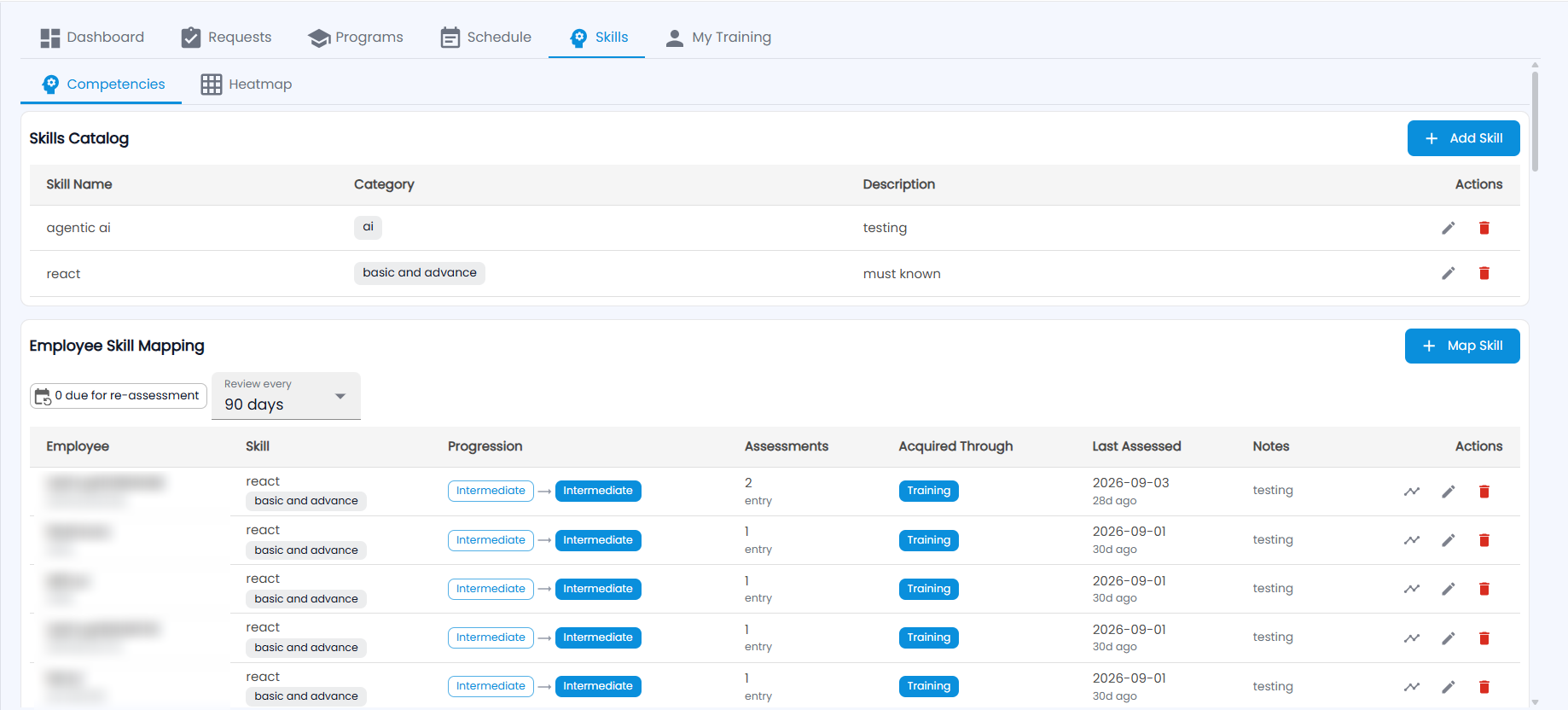Click the Progression column header
1568x710 pixels.
click(x=485, y=446)
